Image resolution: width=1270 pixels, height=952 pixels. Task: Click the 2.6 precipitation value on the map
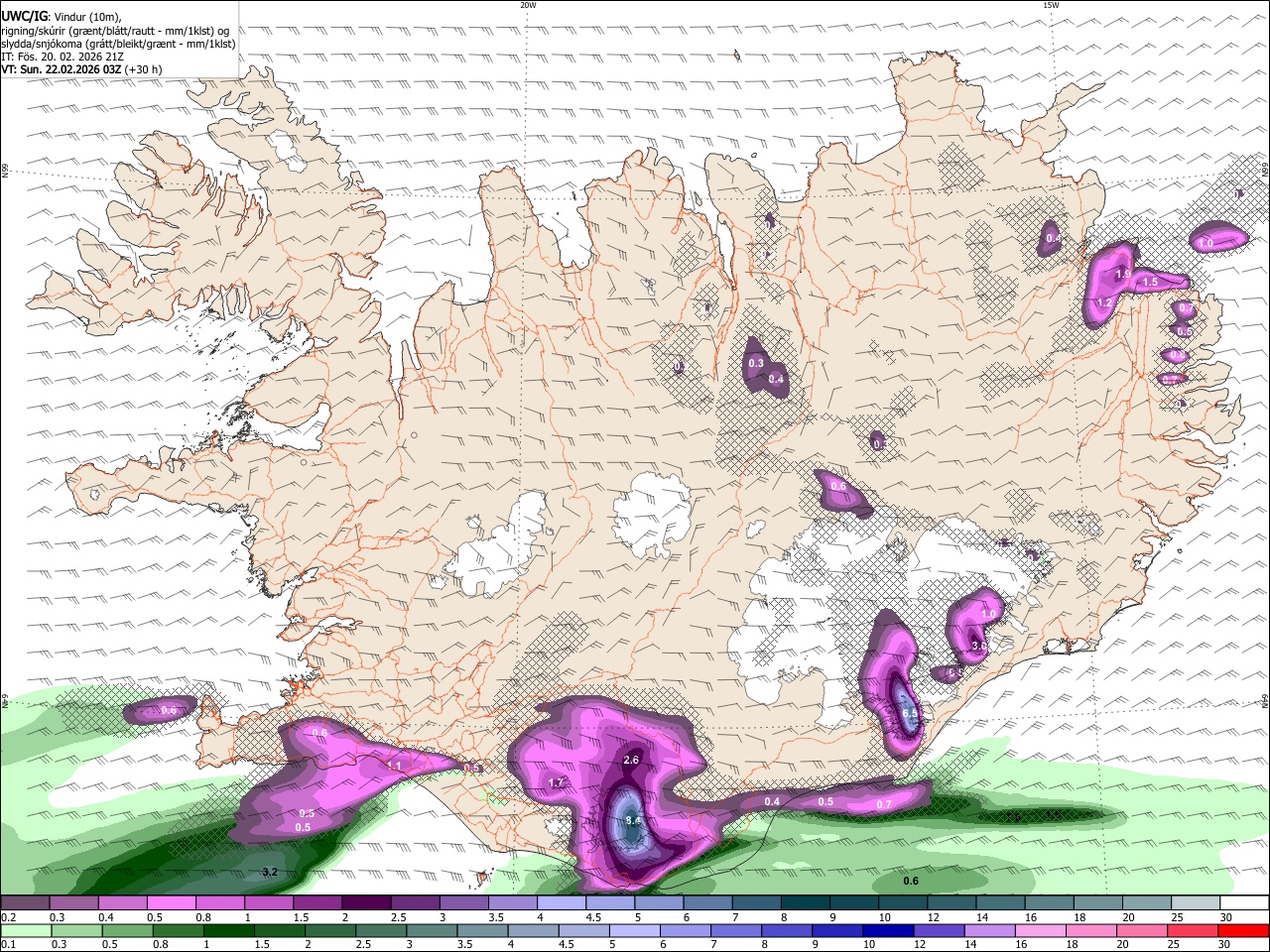tap(631, 760)
